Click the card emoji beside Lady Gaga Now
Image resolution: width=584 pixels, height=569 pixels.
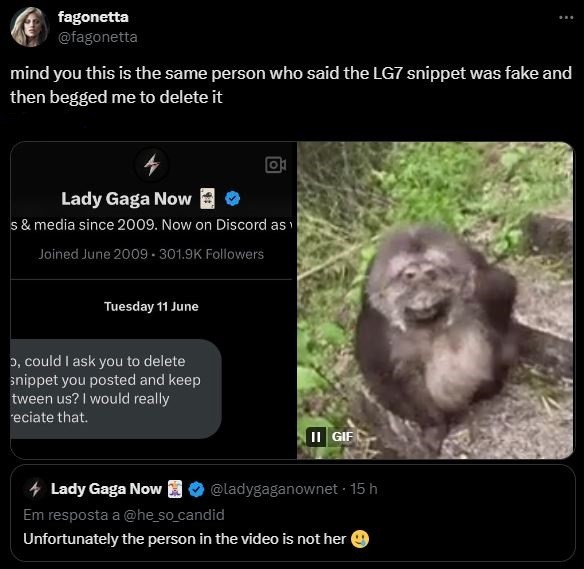point(208,198)
